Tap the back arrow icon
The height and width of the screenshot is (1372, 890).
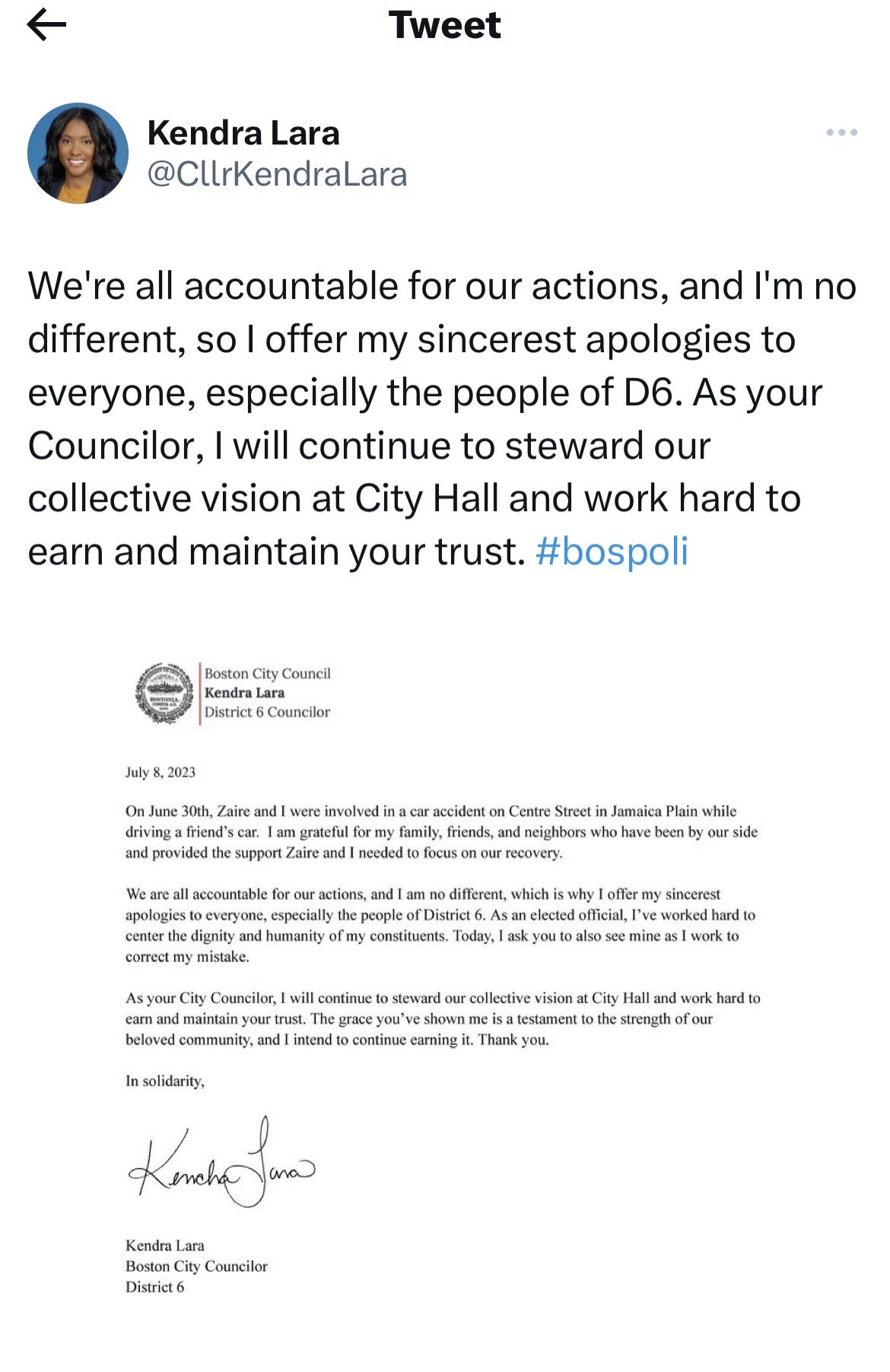(x=46, y=25)
